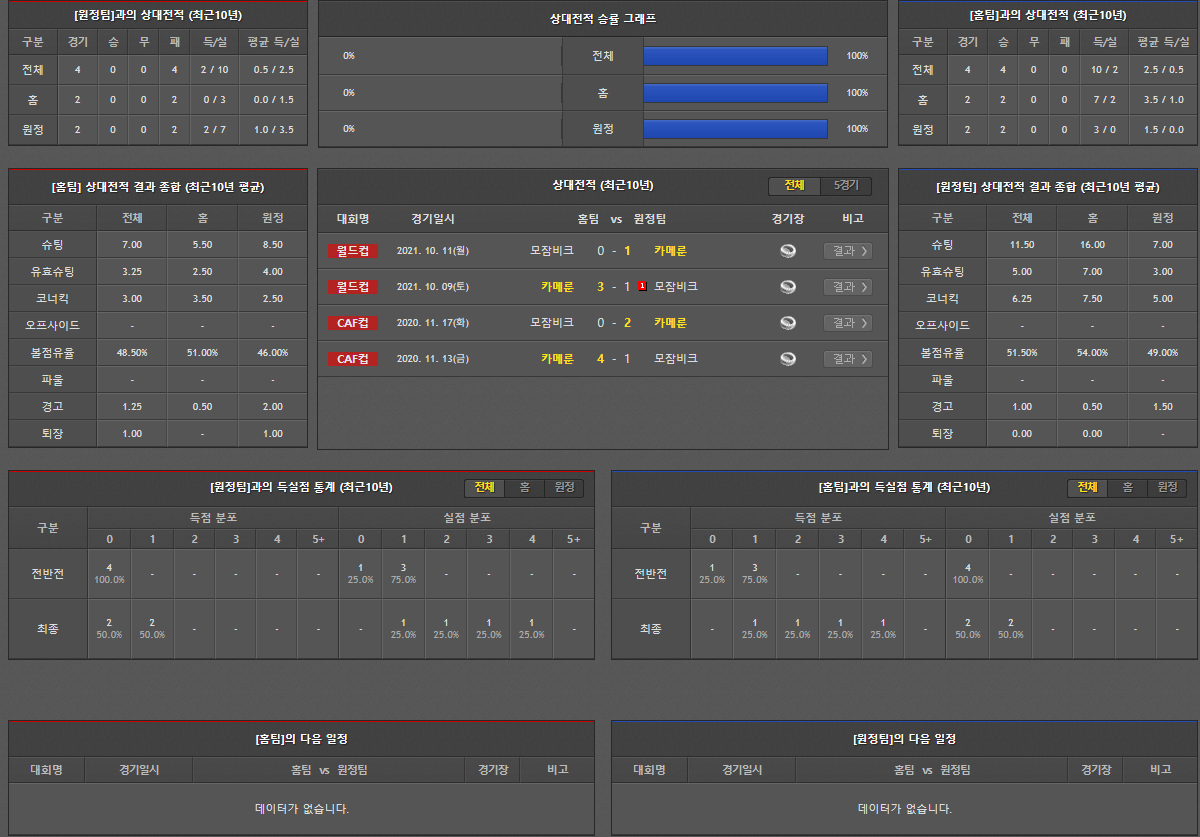Click the 전체 win-rate bar in 승률 그래프
Screen dimensions: 1200x837
pyautogui.click(x=735, y=56)
